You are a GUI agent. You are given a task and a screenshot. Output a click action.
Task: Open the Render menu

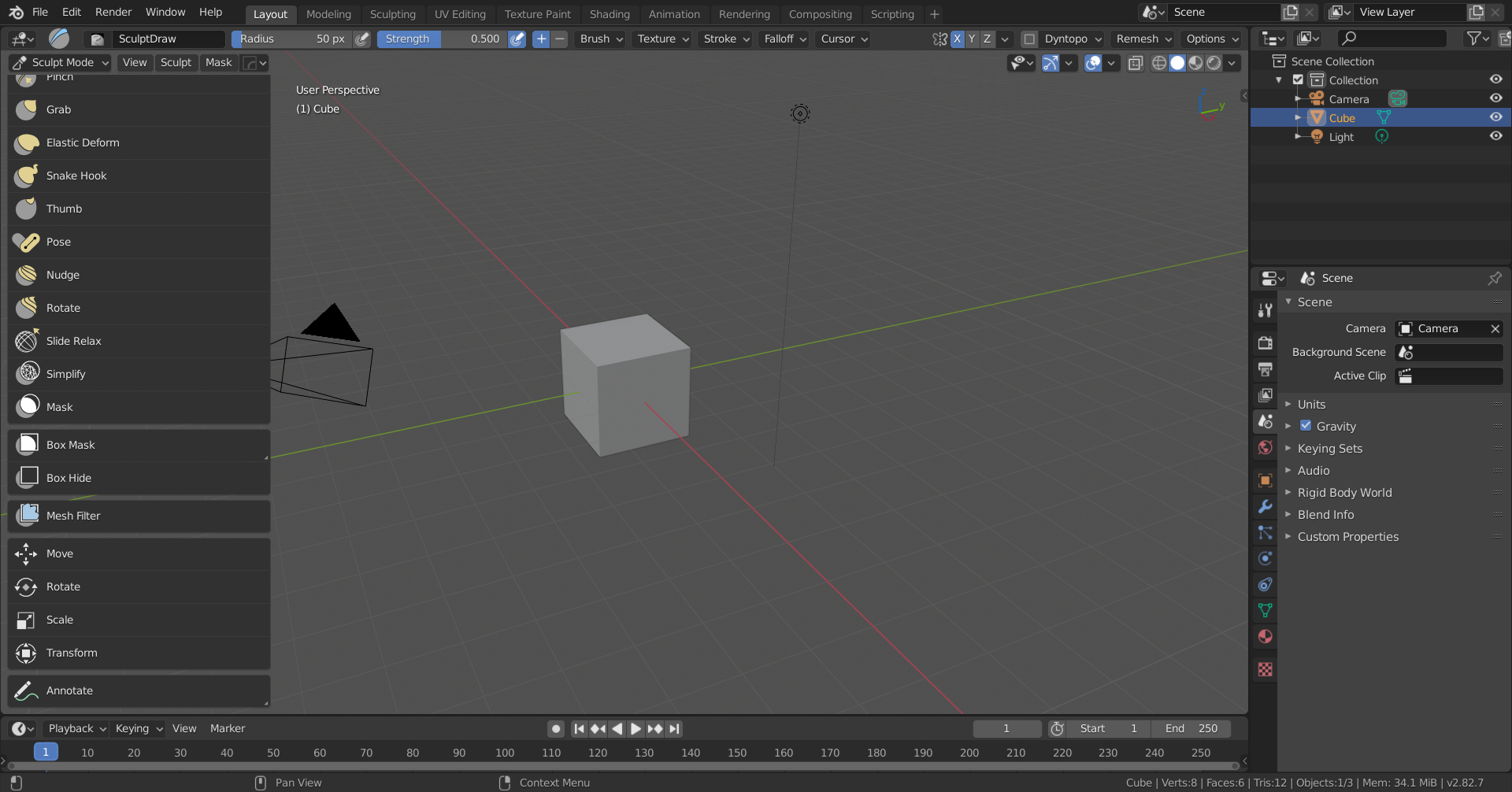coord(113,12)
